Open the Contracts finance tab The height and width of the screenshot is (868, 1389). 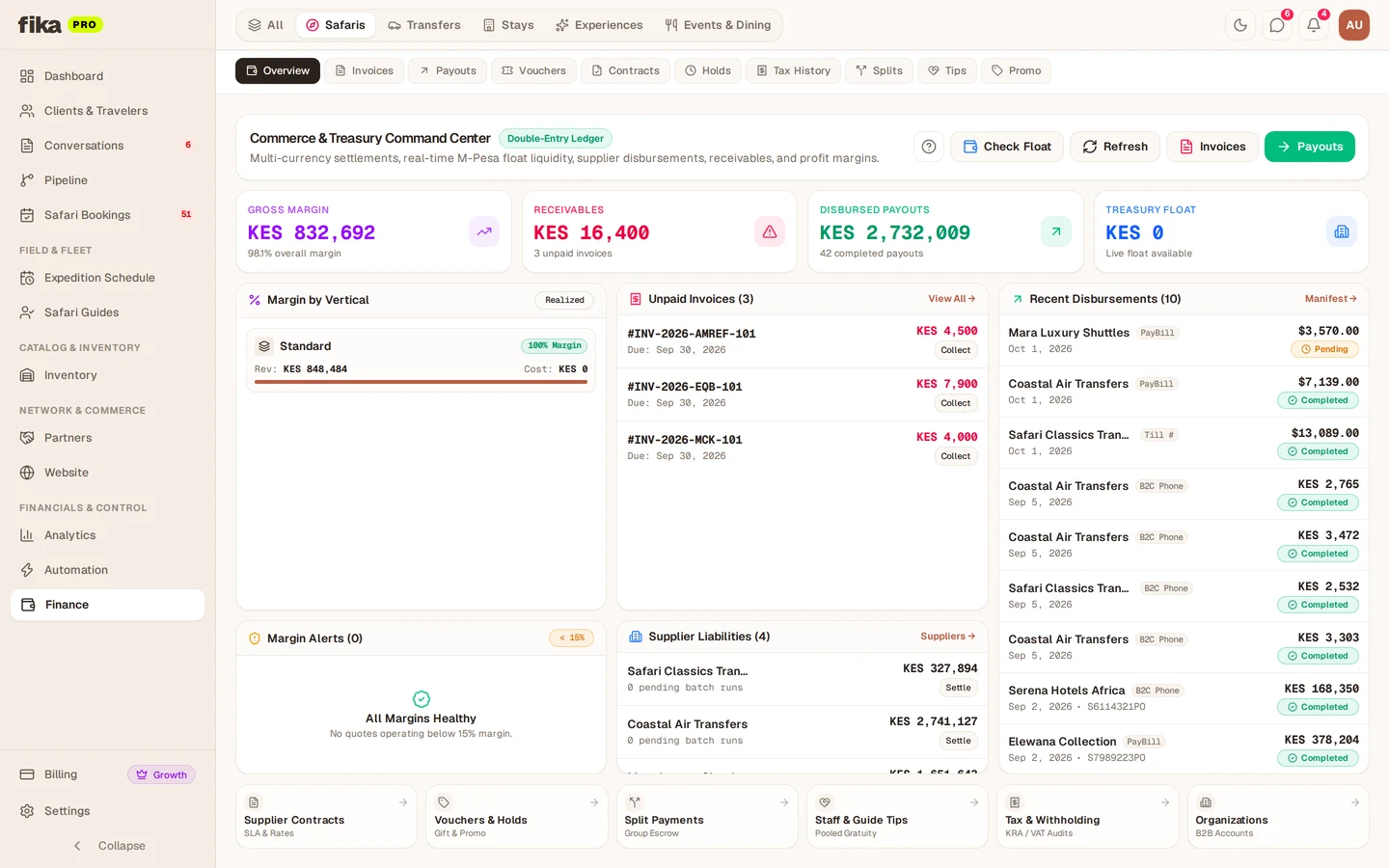(x=625, y=70)
